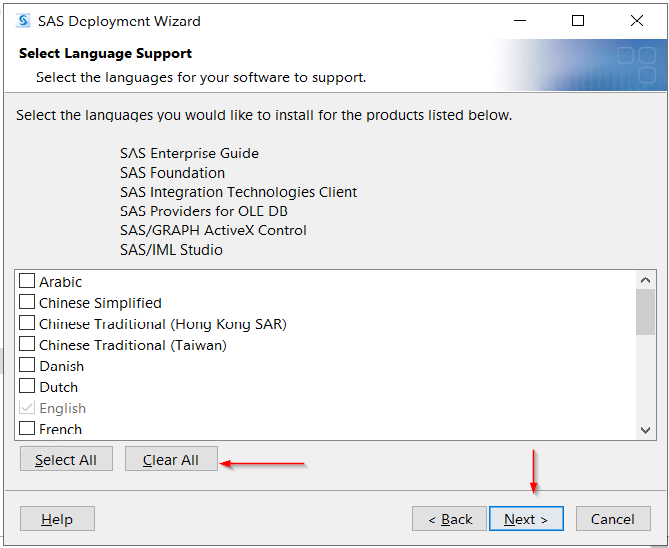669x548 pixels.
Task: Go to previous step with Back
Action: [449, 519]
